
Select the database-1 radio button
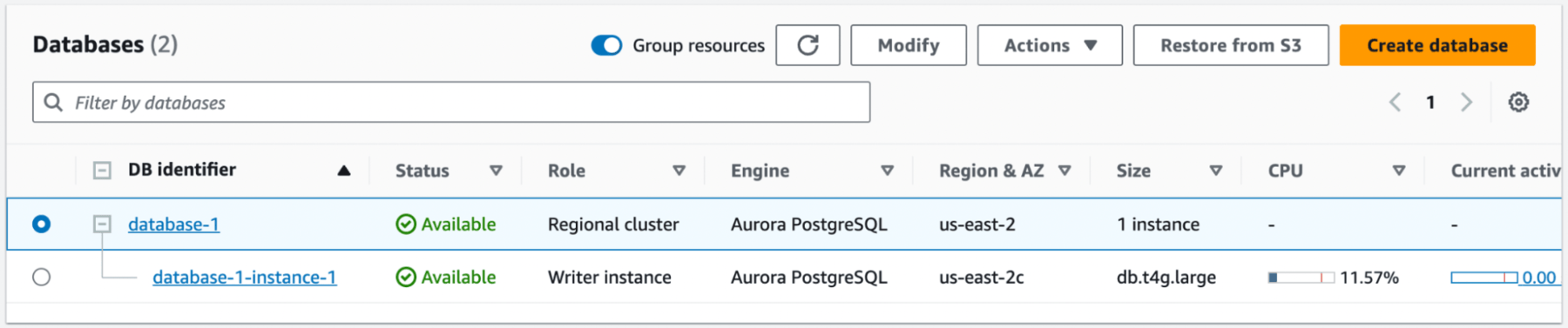coord(41,224)
